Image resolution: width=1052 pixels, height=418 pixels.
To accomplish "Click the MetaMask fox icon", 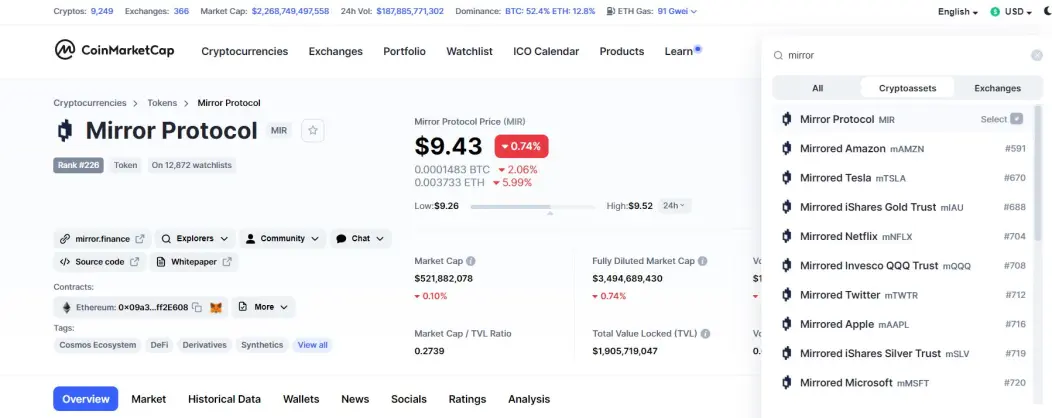I will pos(216,307).
